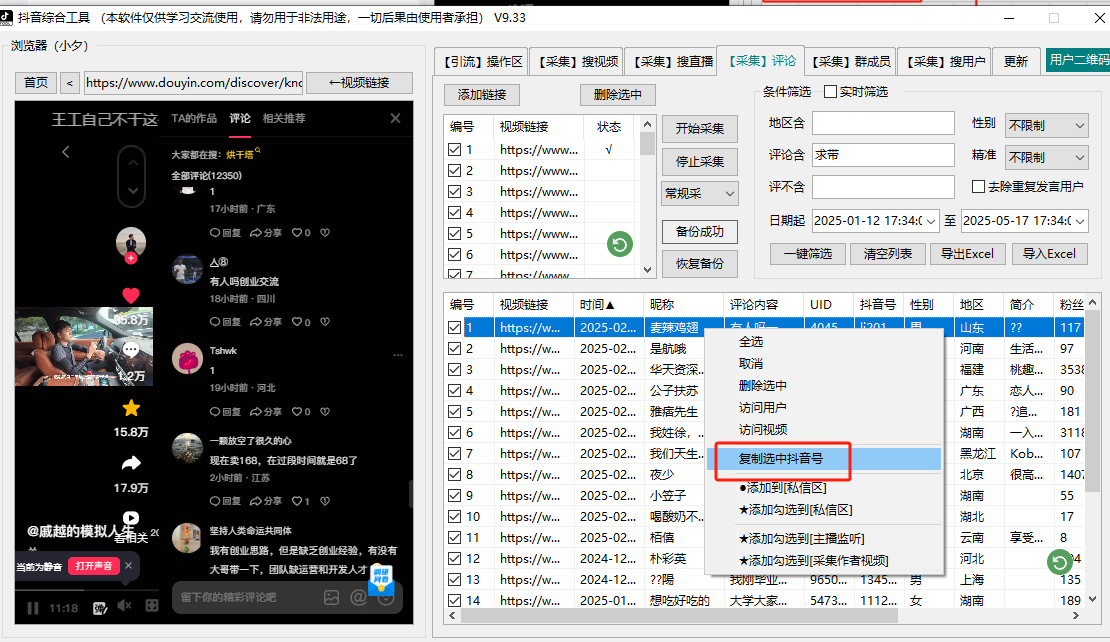Open the 常规采 mode dropdown
The width and height of the screenshot is (1110, 642).
(699, 193)
